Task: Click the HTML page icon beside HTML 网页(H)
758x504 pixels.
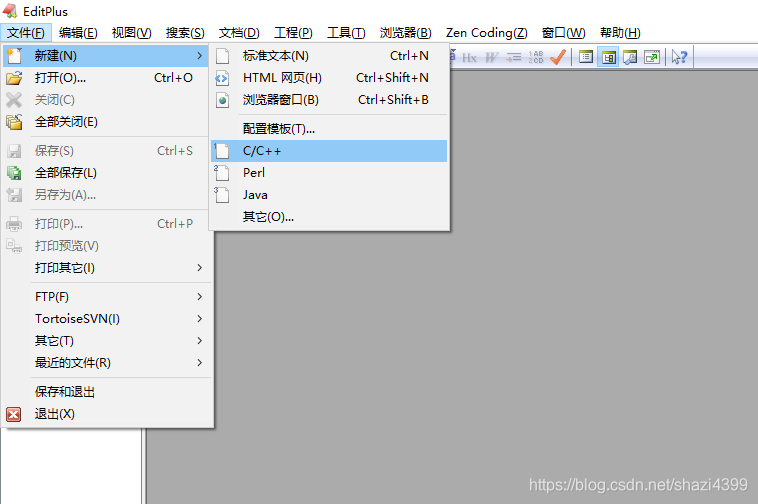Action: 222,78
